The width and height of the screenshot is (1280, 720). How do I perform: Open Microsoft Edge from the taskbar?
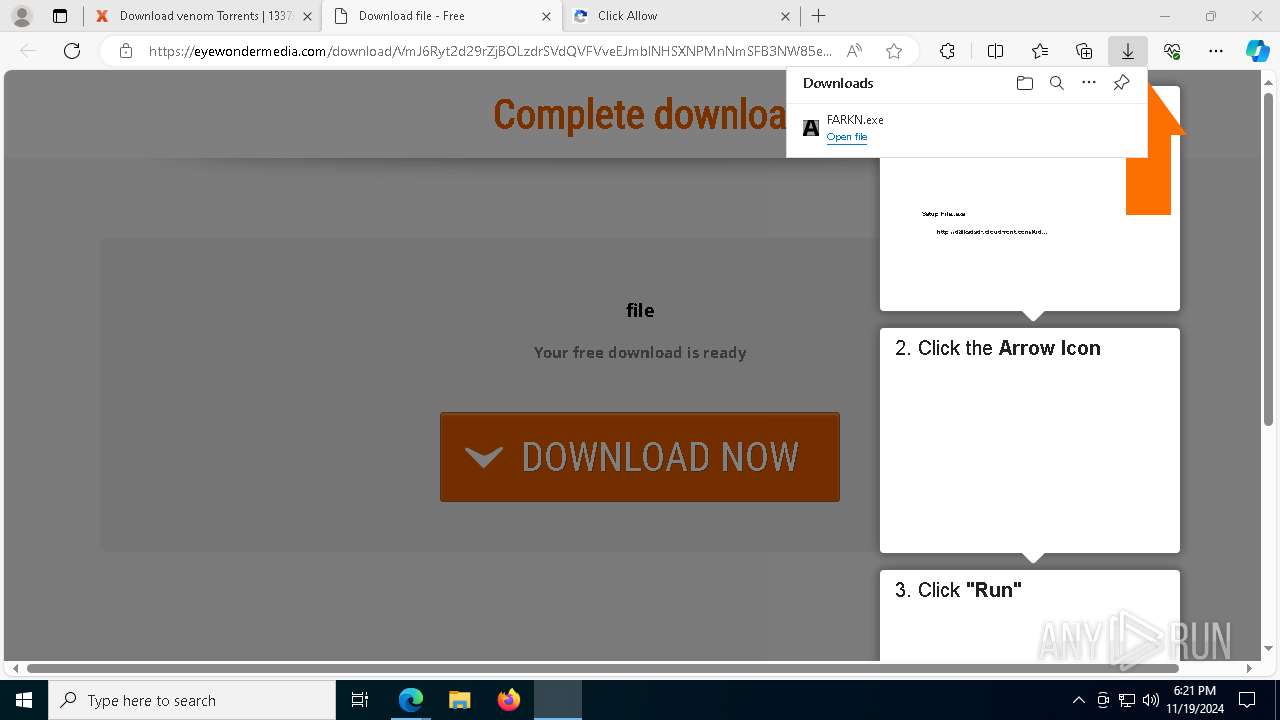tap(411, 700)
